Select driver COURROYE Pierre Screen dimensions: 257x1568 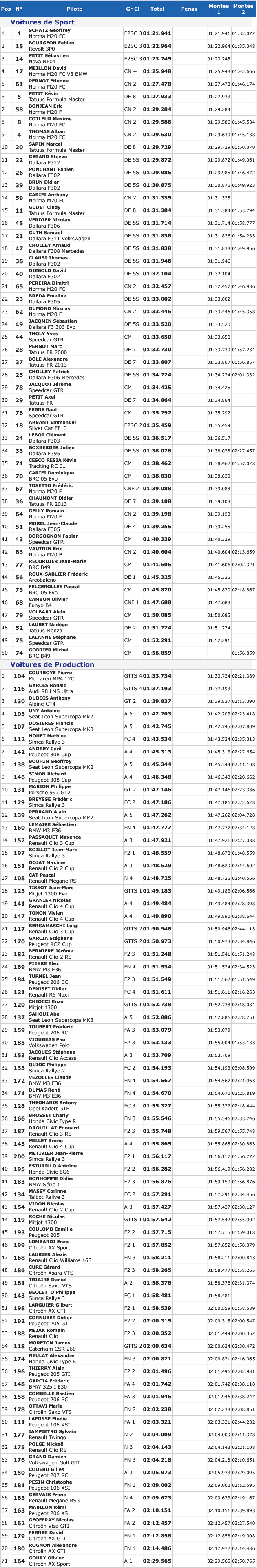click(50, 673)
